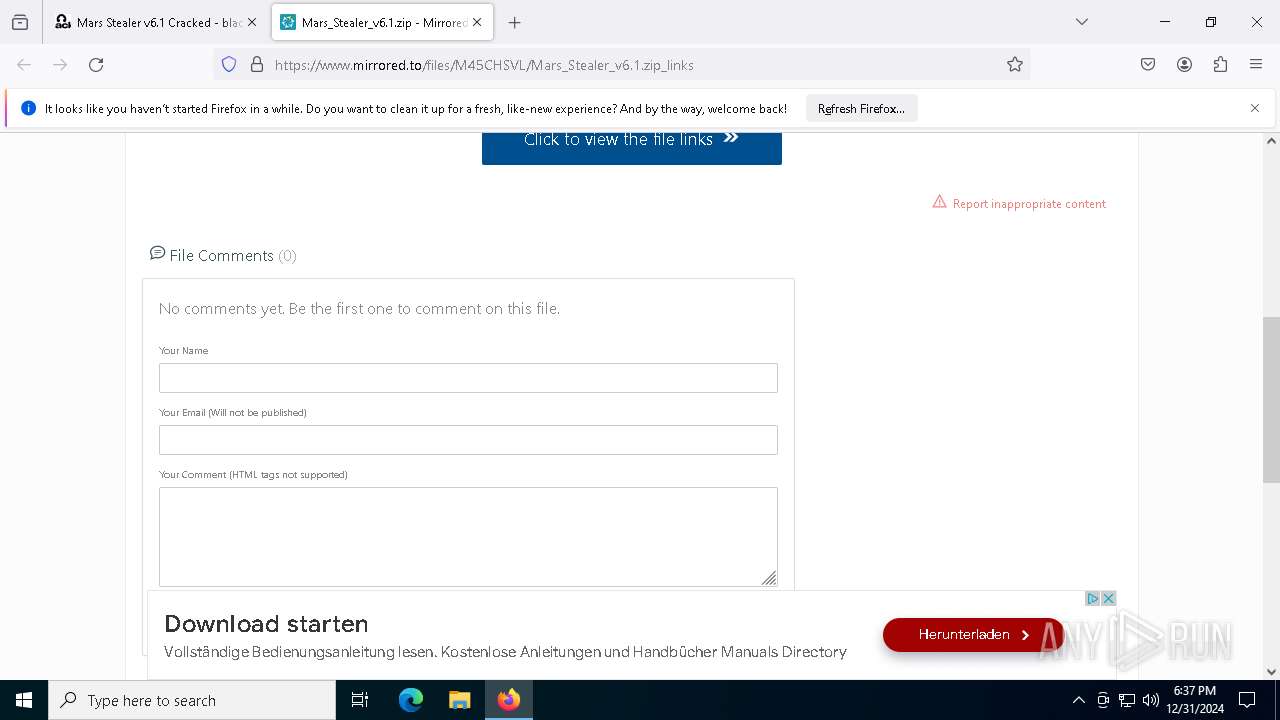Dismiss the Firefox refresh notification bar

click(x=1255, y=108)
